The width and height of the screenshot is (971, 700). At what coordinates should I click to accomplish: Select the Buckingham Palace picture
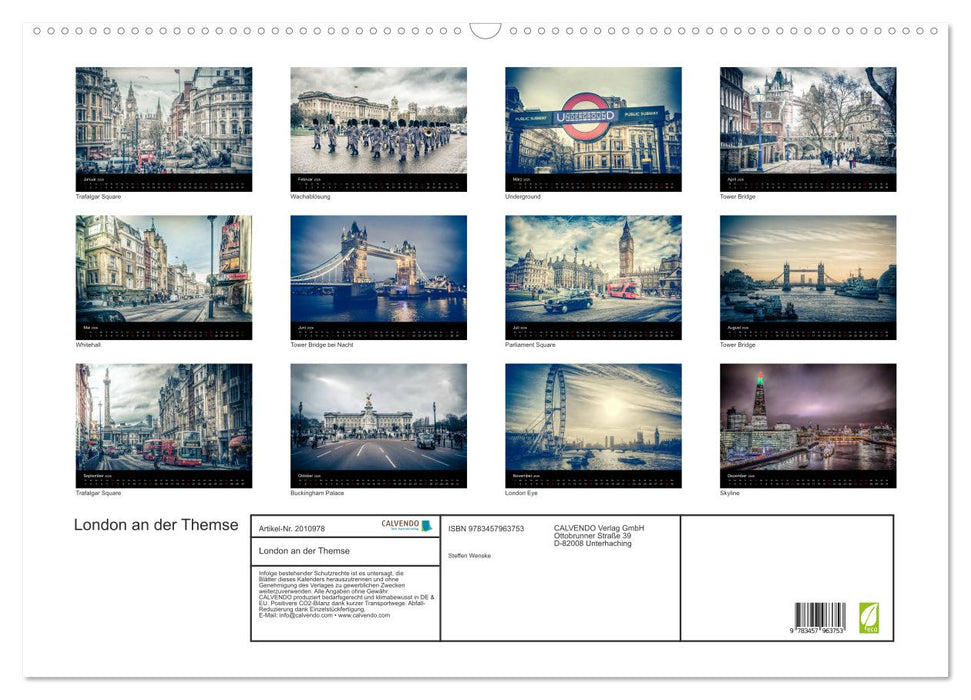(x=378, y=424)
